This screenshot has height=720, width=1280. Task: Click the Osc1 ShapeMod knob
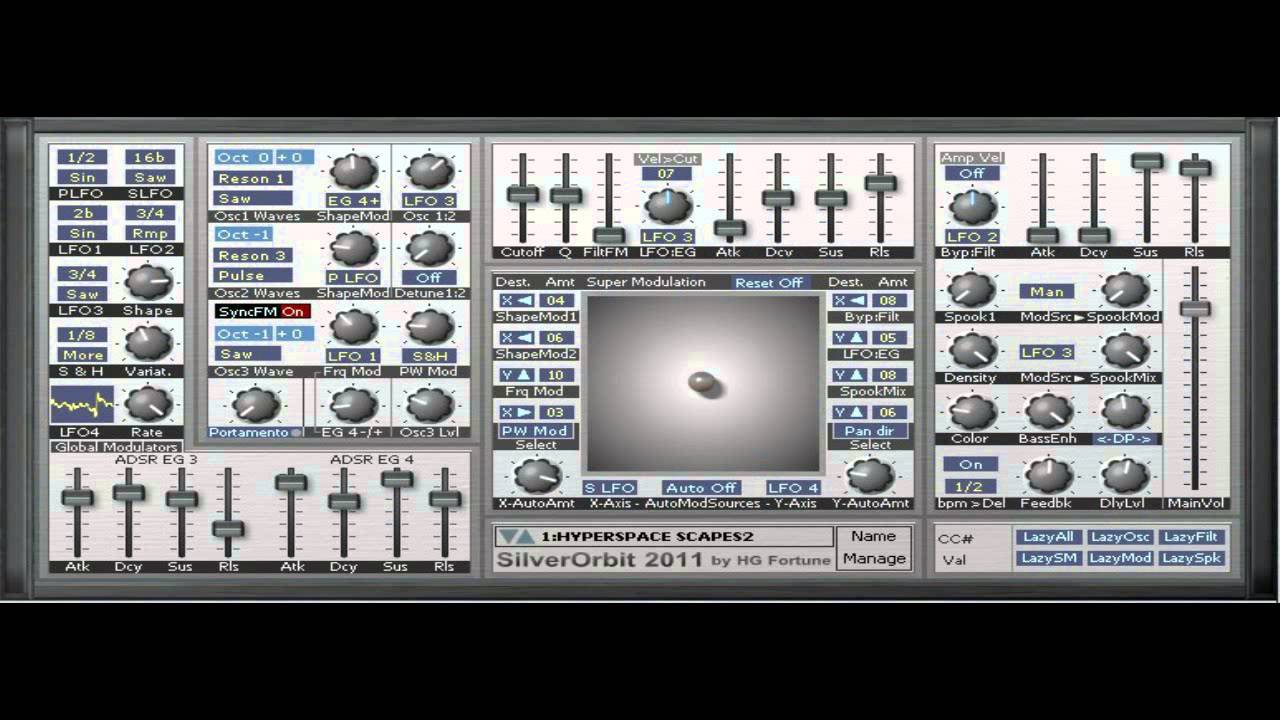[x=353, y=171]
